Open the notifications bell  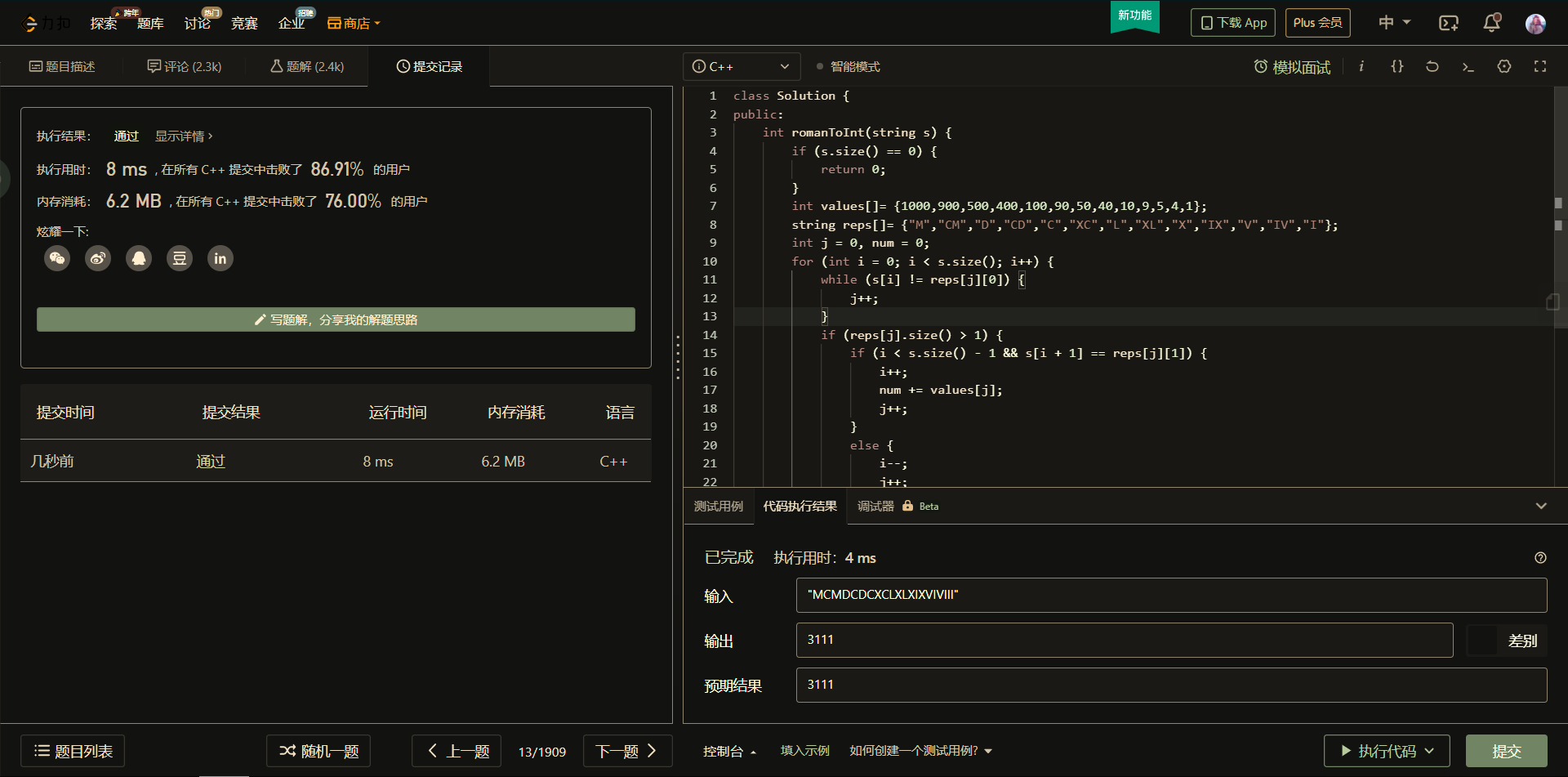pos(1491,23)
